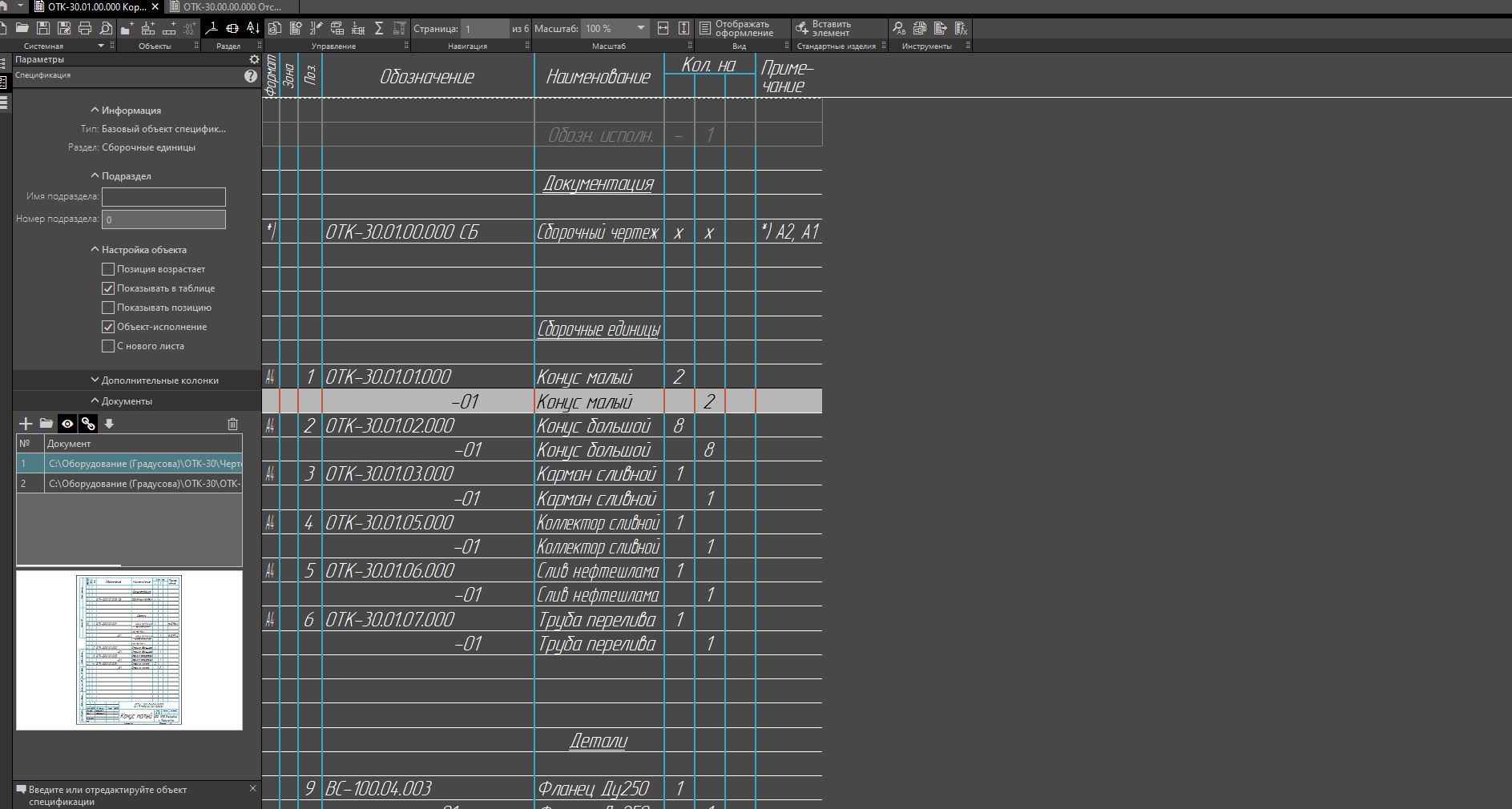The height and width of the screenshot is (809, 1512).
Task: Add a base specification object
Action: 148,28
